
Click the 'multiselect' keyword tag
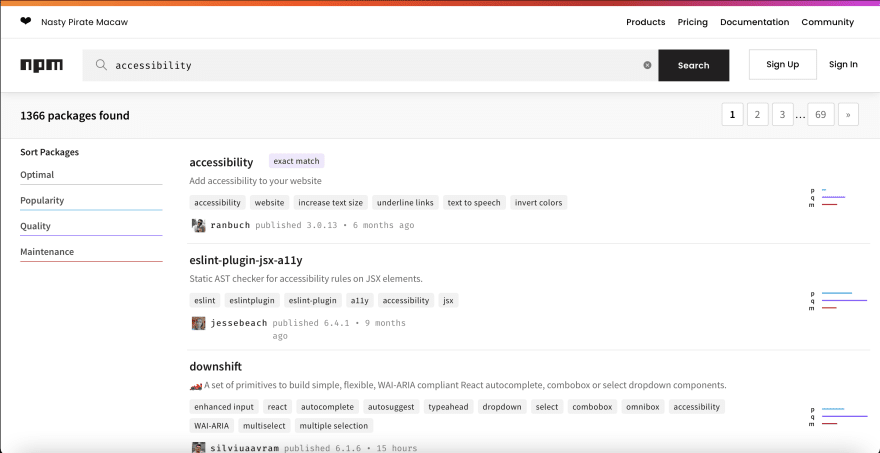[x=264, y=425]
